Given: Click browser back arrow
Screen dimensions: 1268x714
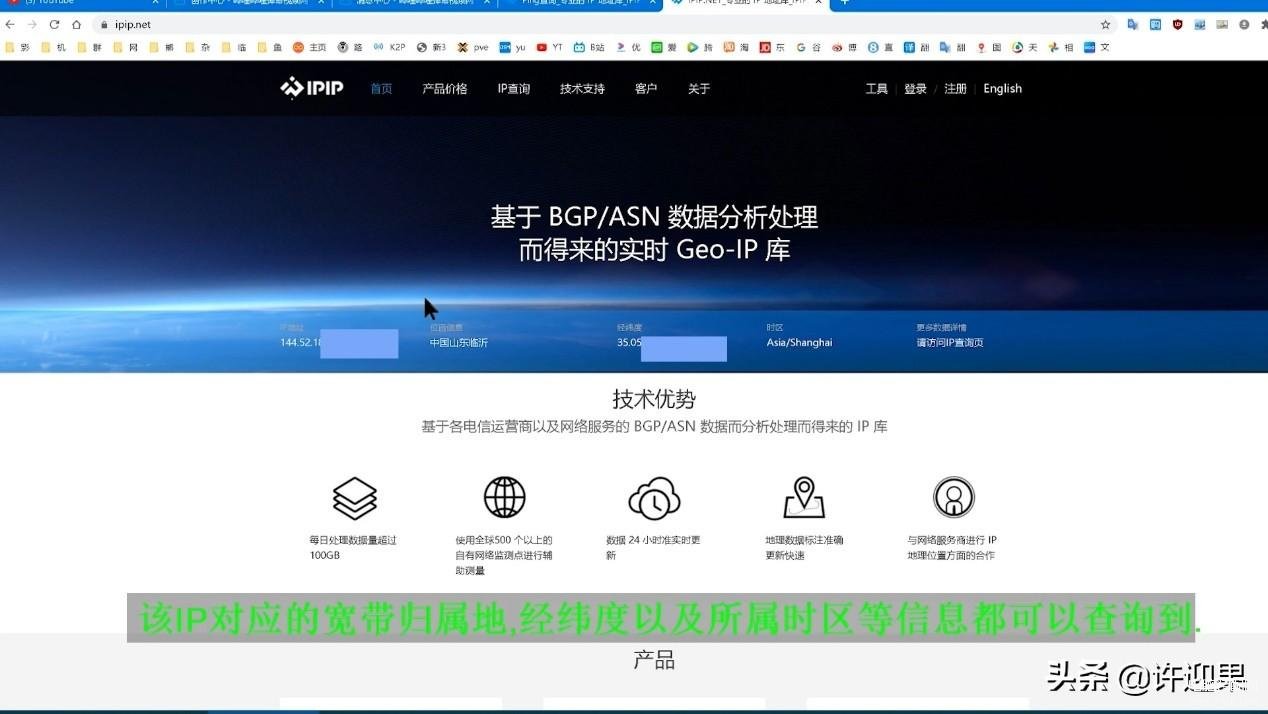Looking at the screenshot, I should pyautogui.click(x=10, y=24).
